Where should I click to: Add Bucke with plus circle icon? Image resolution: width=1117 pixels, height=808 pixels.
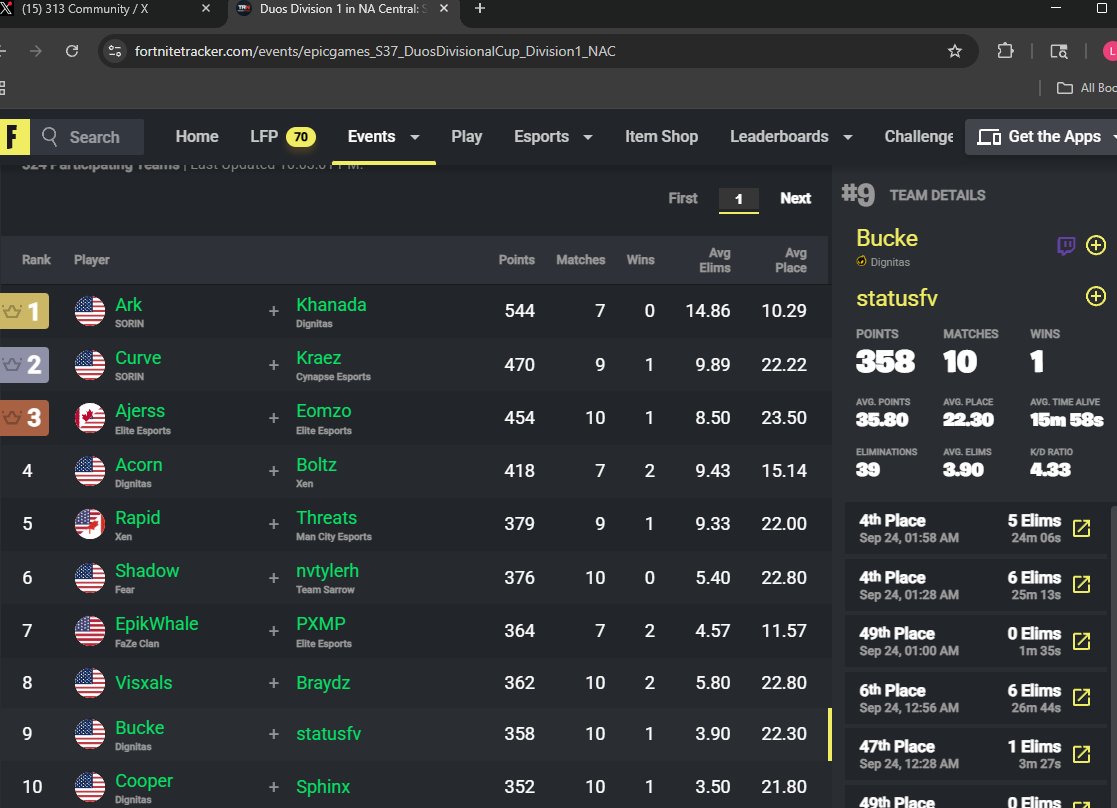(1096, 245)
